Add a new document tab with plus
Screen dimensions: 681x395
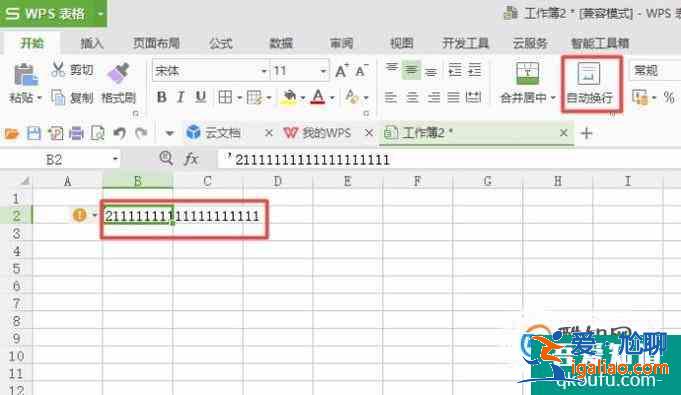pyautogui.click(x=586, y=133)
